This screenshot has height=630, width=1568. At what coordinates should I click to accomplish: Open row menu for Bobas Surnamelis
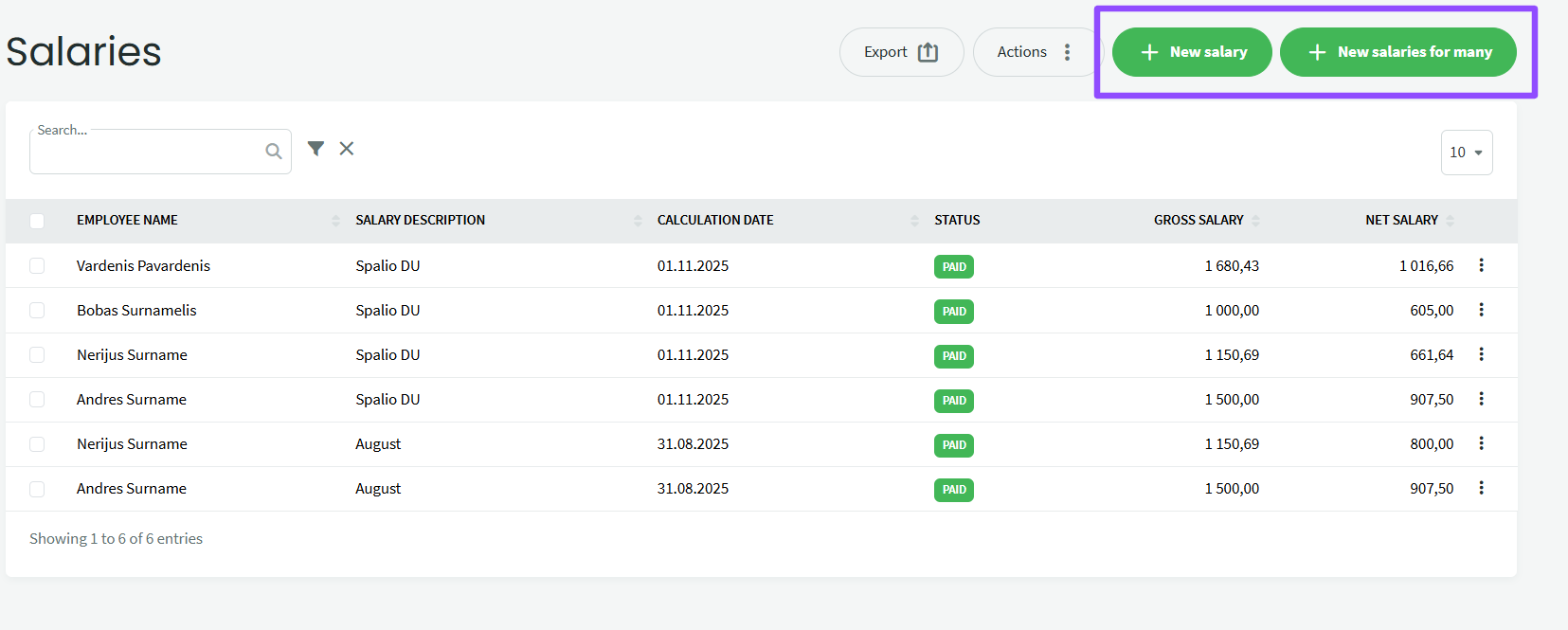click(x=1481, y=310)
